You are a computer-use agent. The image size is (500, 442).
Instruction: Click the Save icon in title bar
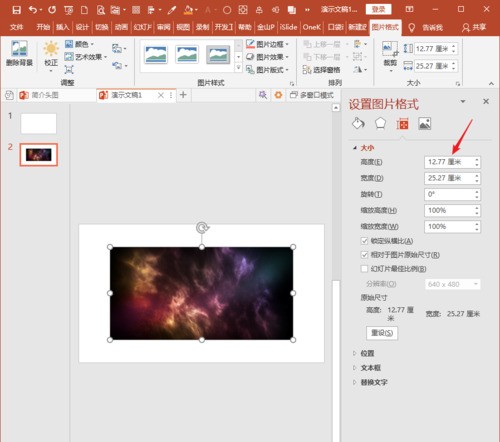pos(16,10)
